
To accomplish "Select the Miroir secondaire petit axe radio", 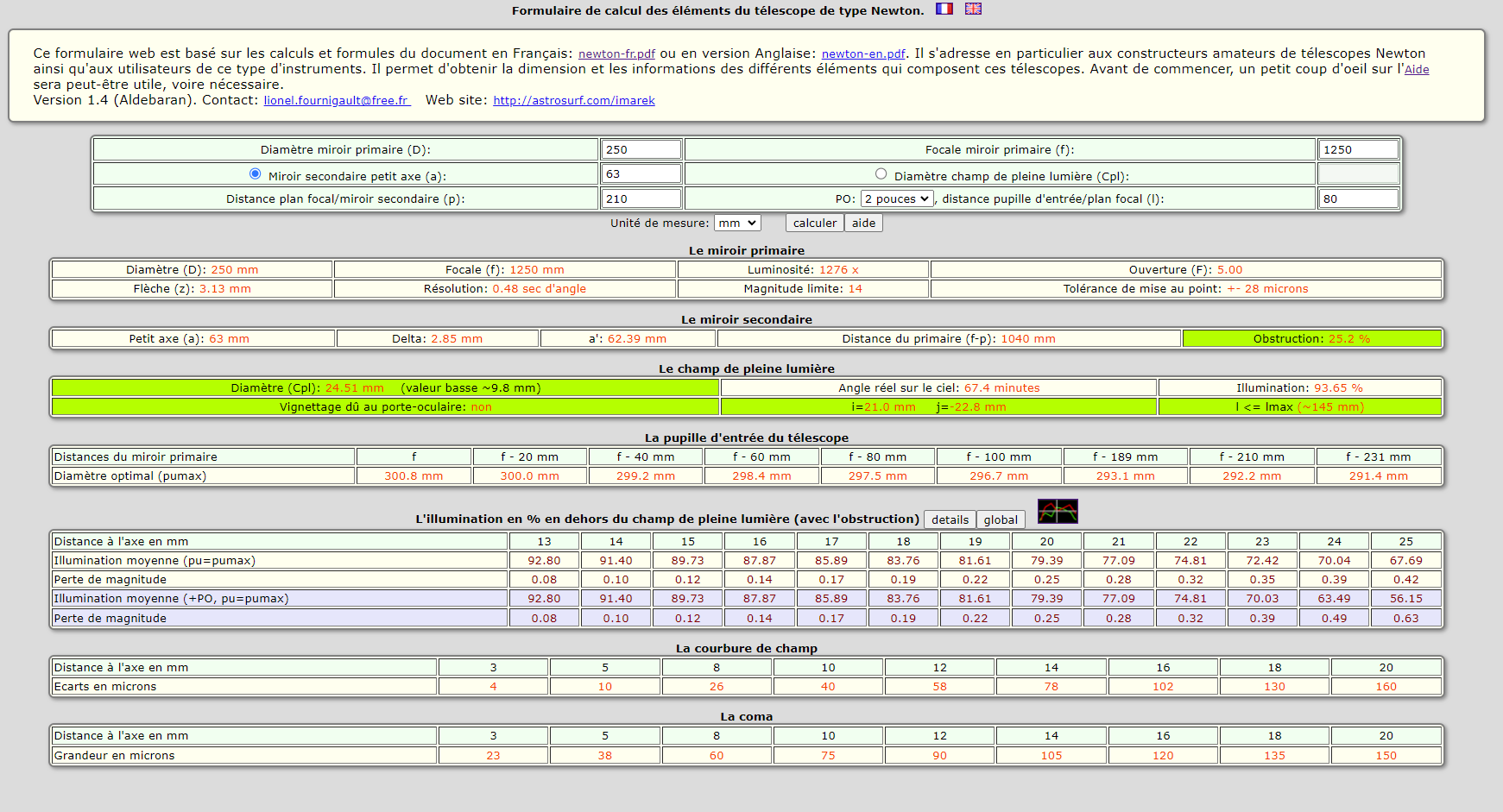I will pos(255,173).
